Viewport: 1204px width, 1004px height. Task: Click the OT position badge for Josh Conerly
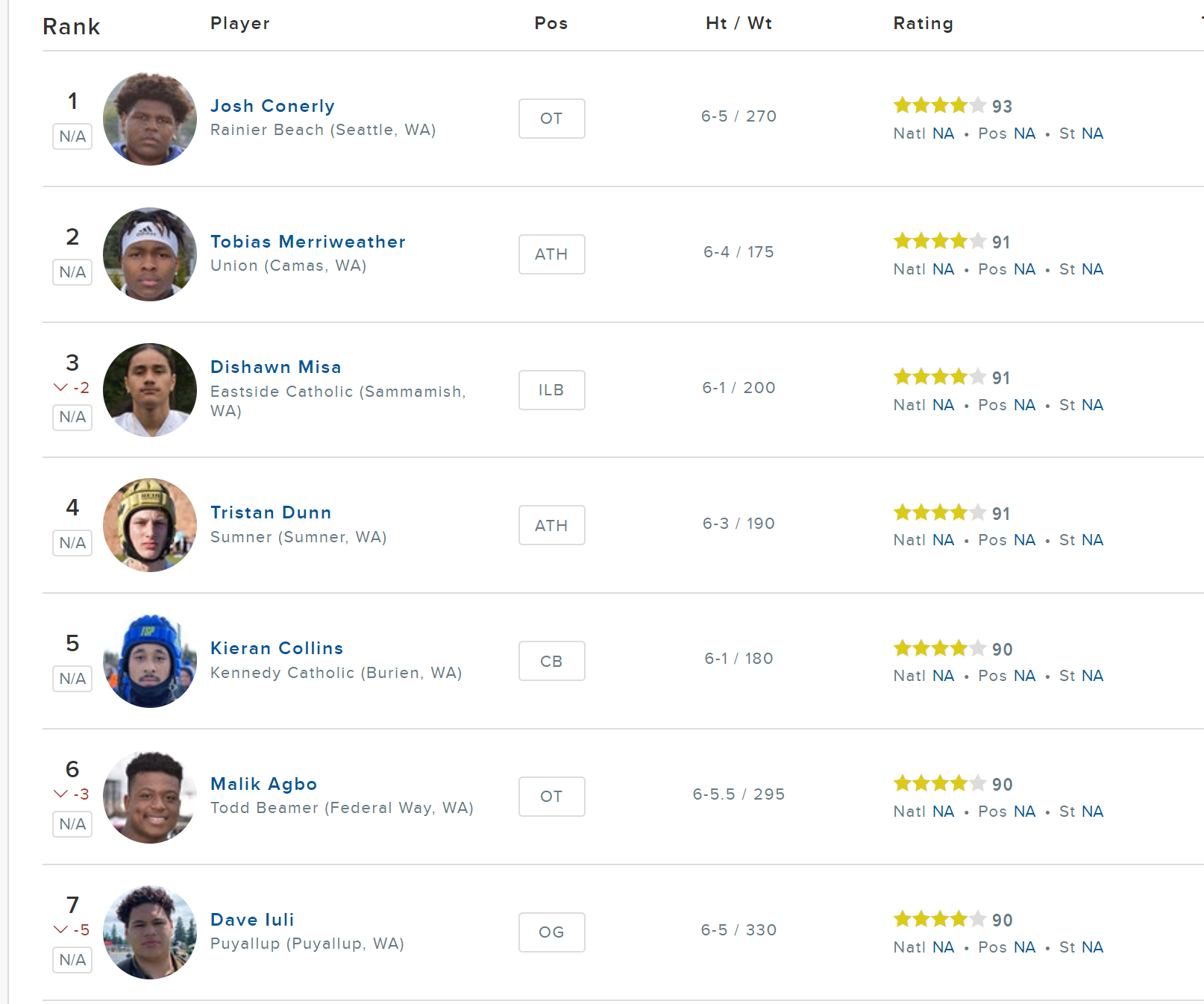click(x=551, y=119)
